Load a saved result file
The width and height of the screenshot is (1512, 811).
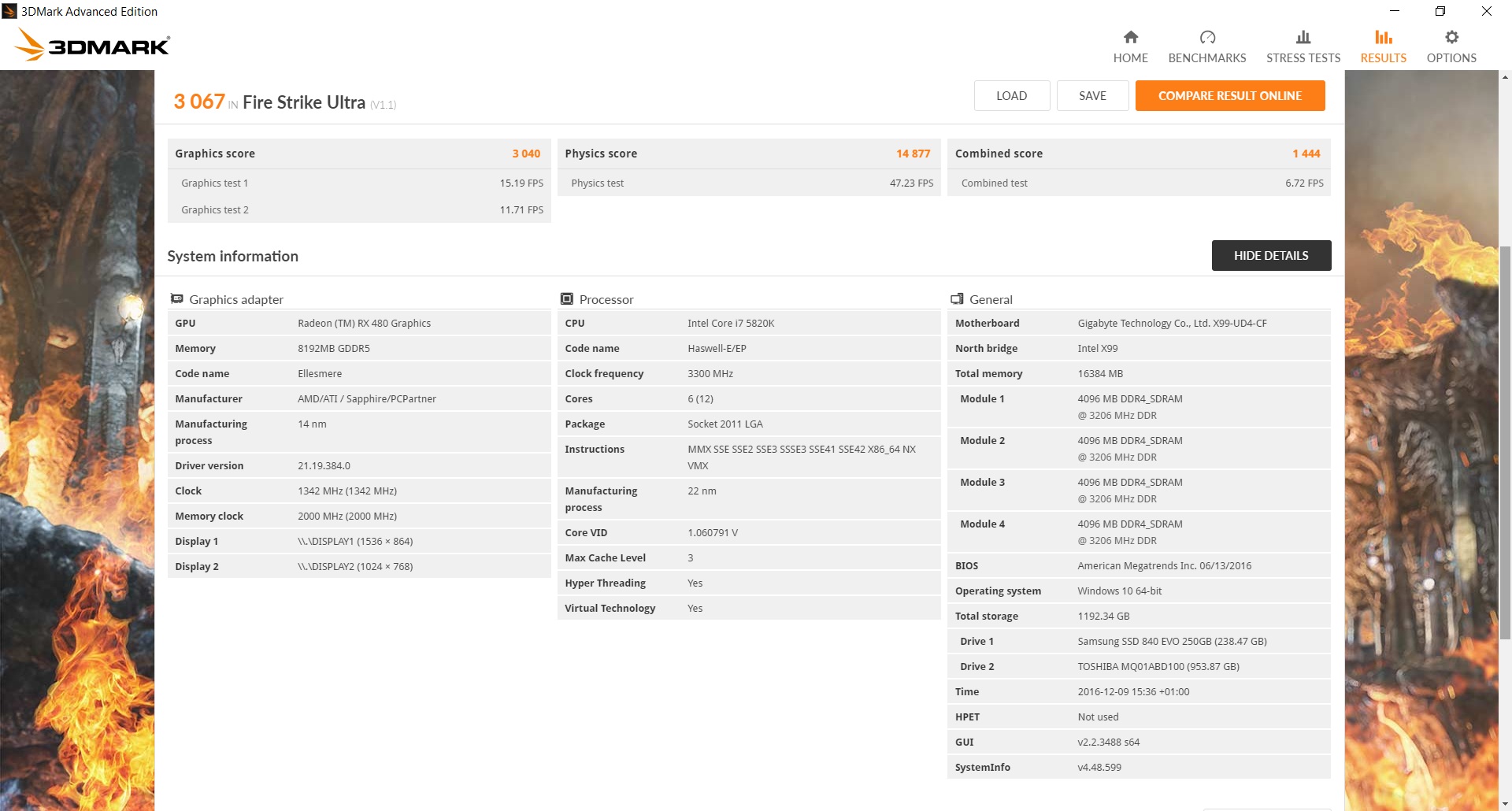(1011, 95)
